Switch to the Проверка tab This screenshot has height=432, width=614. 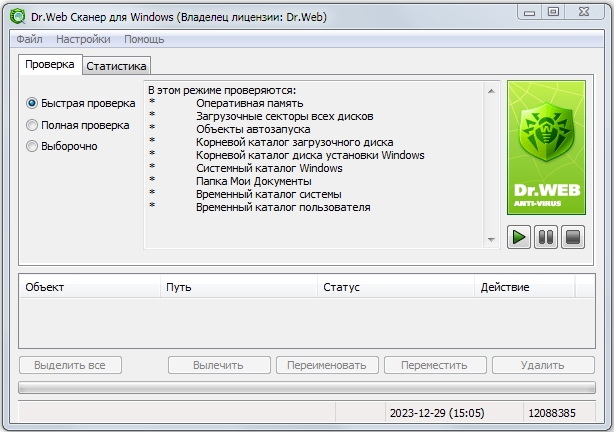point(50,64)
